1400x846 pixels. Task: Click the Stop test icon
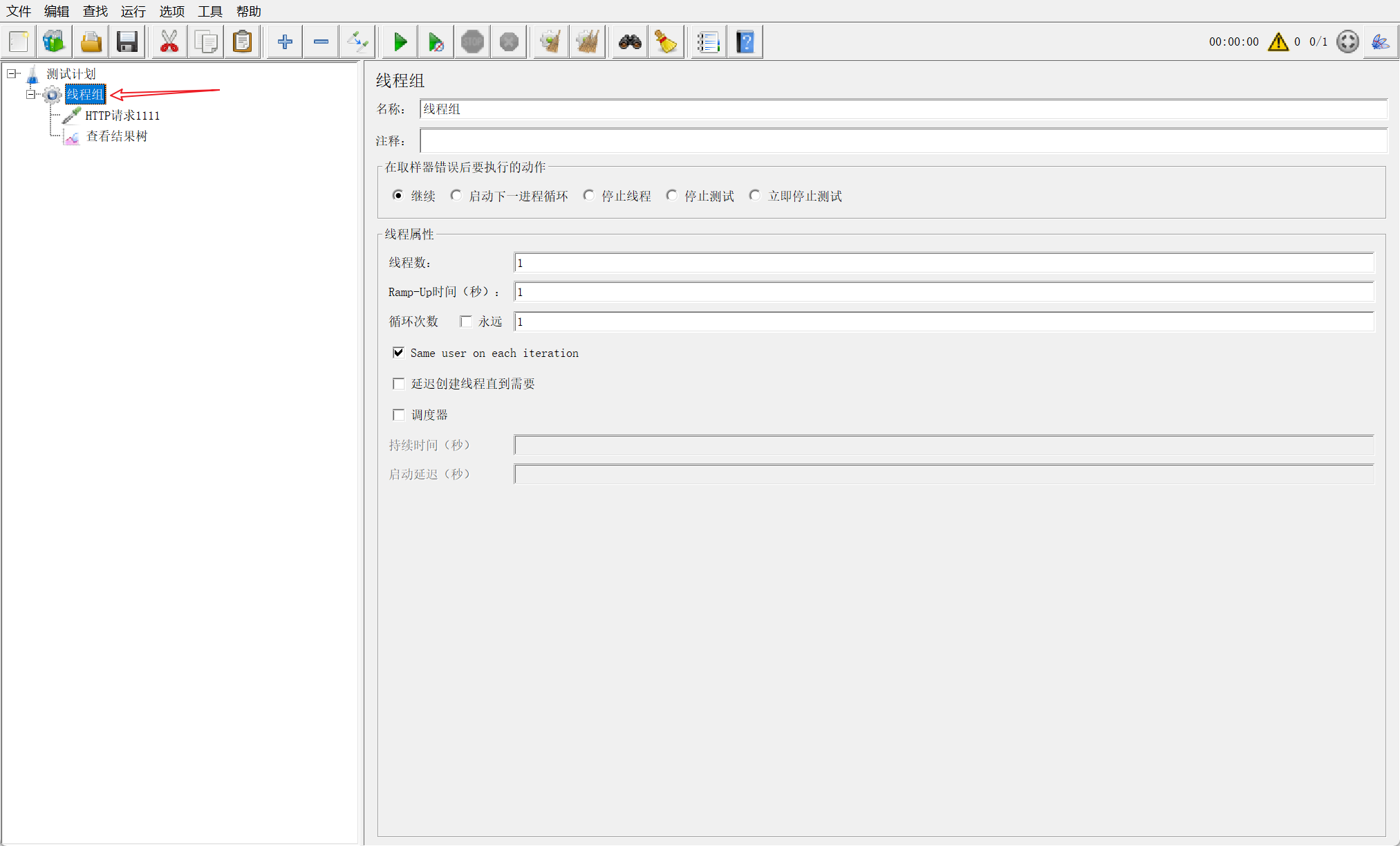473,42
